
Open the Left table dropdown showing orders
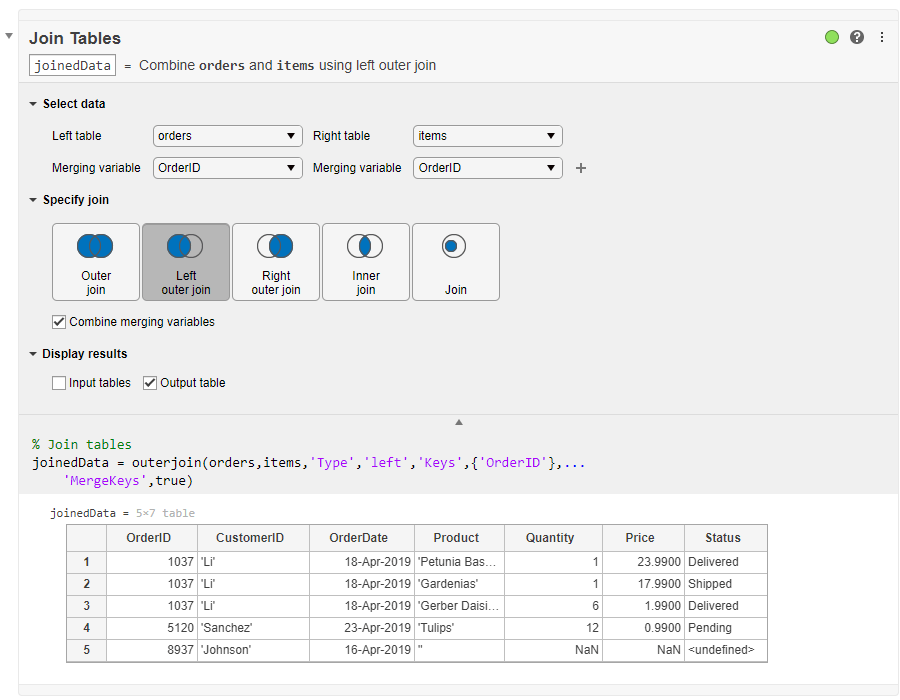tap(227, 136)
